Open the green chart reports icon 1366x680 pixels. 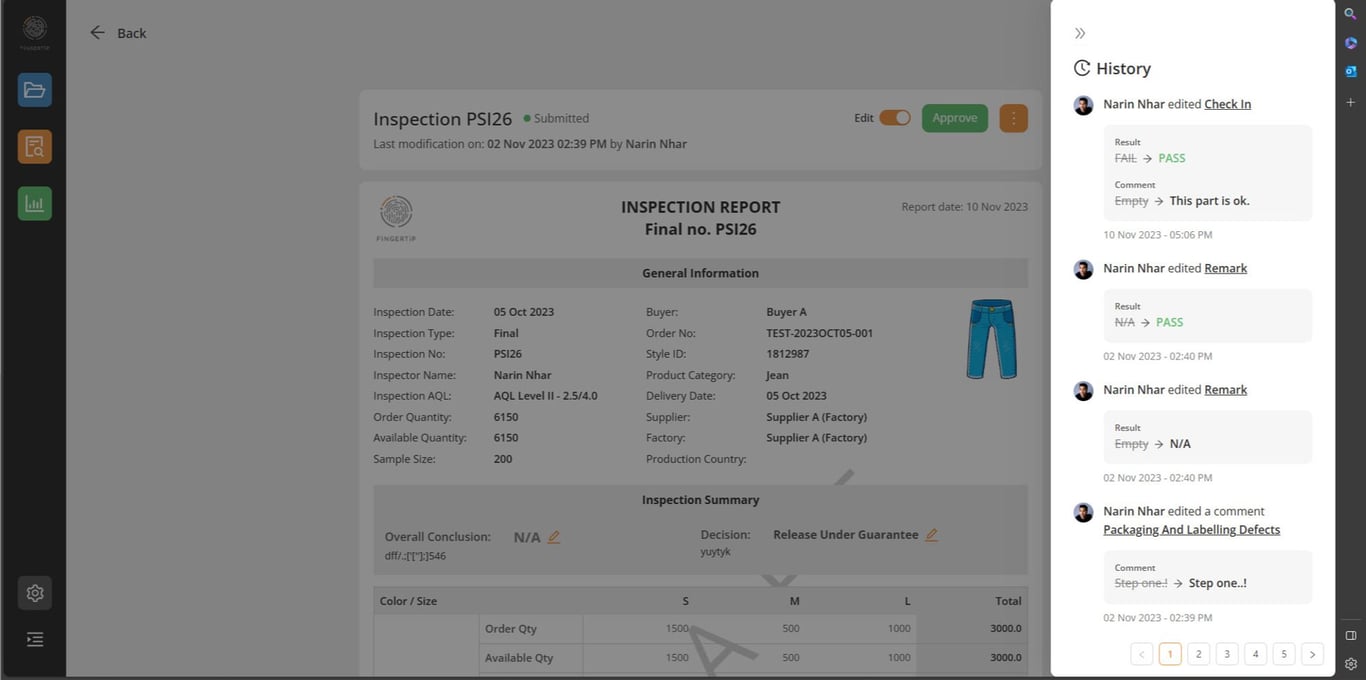[x=35, y=204]
